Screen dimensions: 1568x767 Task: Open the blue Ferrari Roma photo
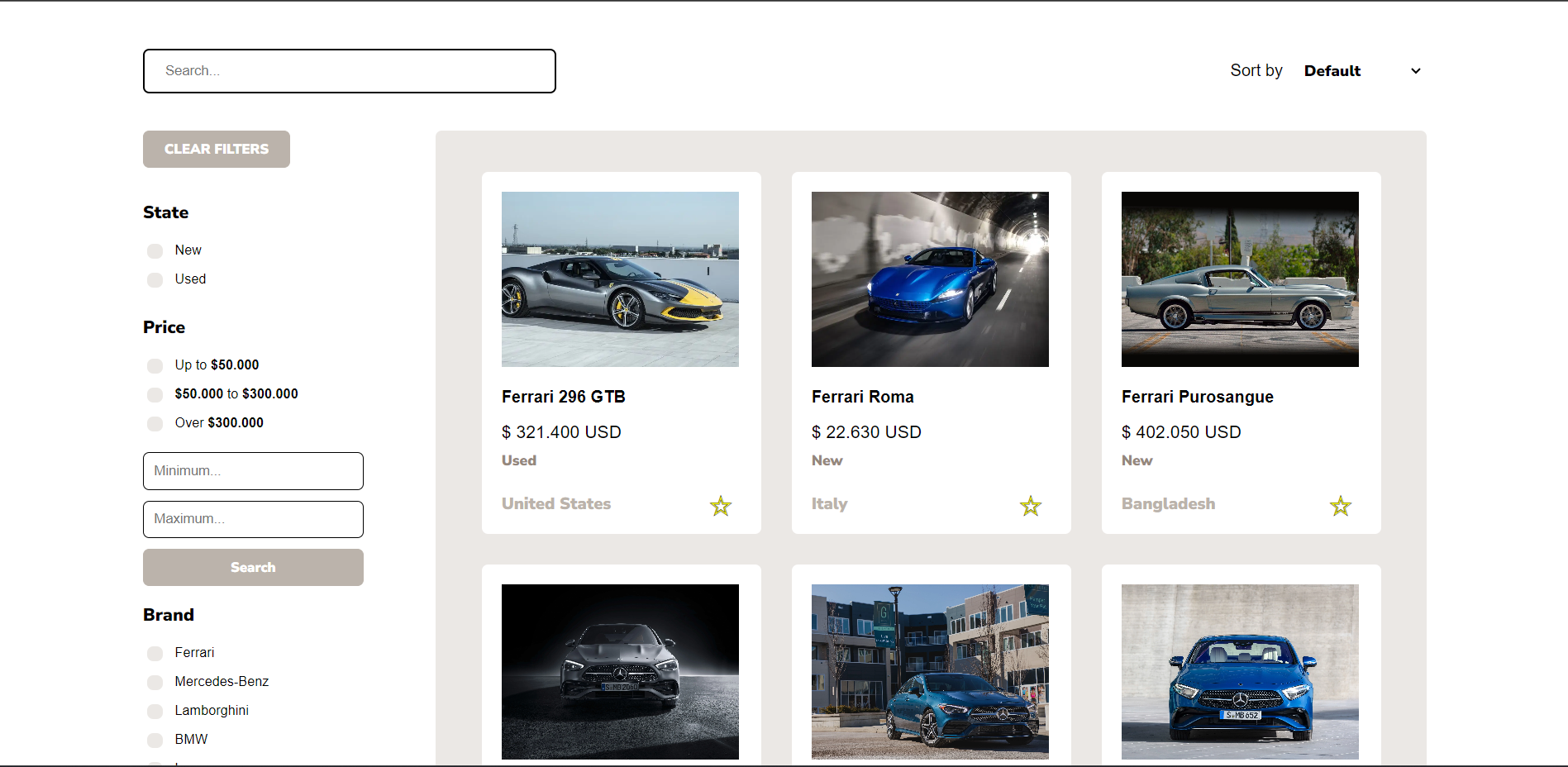click(x=930, y=279)
